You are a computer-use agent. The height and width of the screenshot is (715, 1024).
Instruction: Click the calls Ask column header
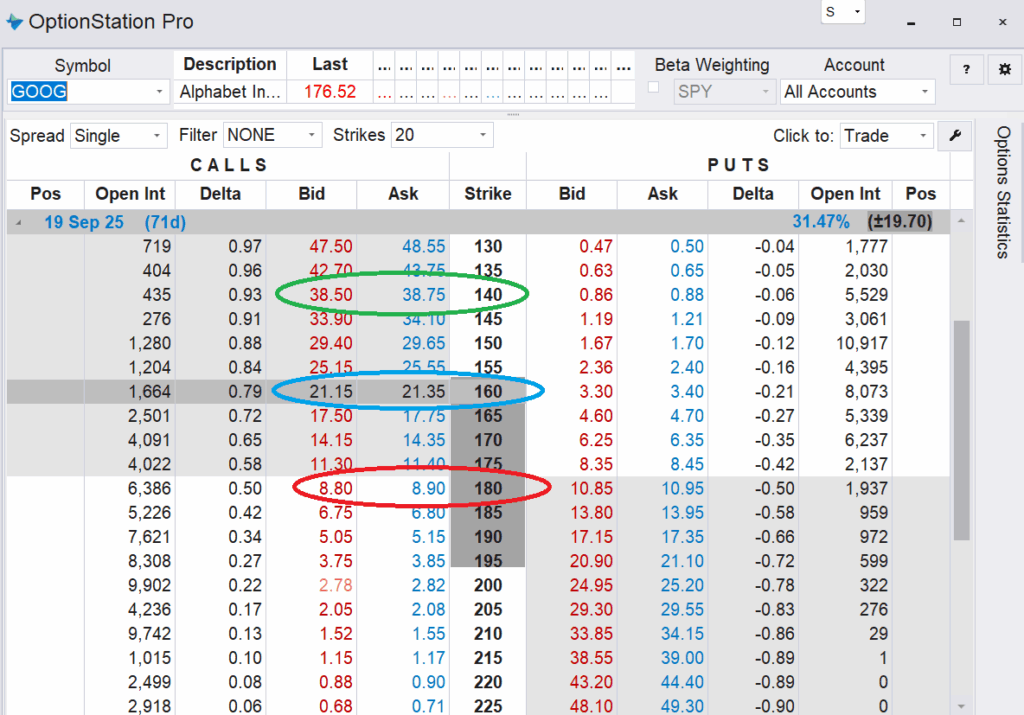pos(403,194)
